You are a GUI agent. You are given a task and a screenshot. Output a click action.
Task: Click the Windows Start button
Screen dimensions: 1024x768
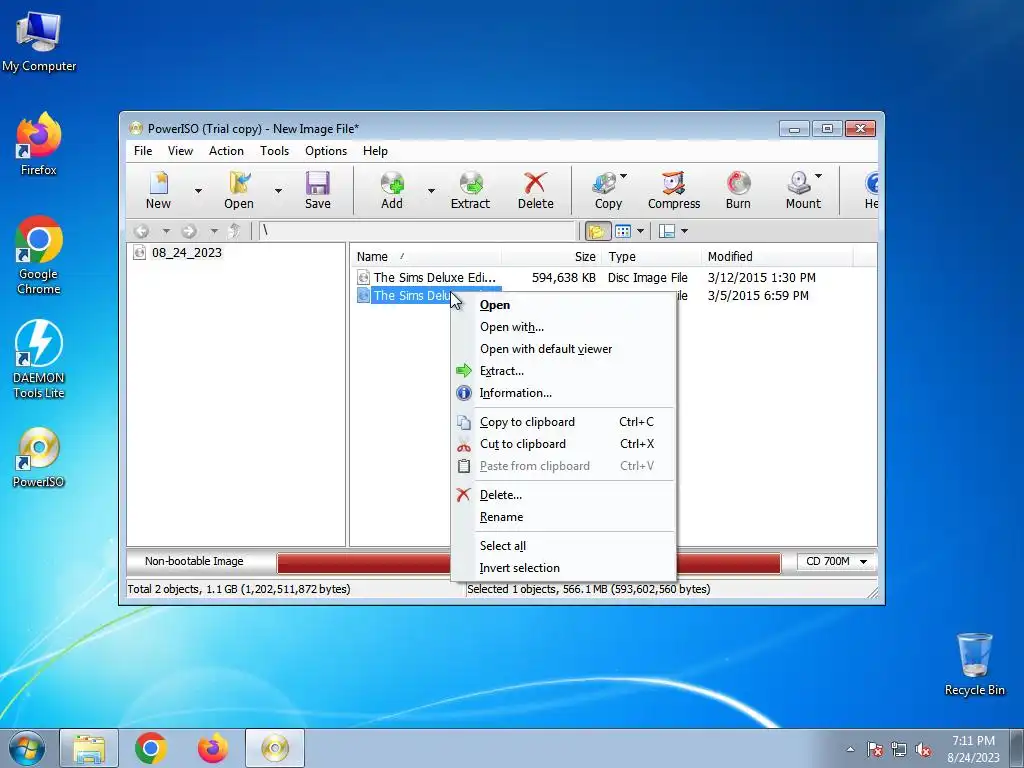pos(27,748)
